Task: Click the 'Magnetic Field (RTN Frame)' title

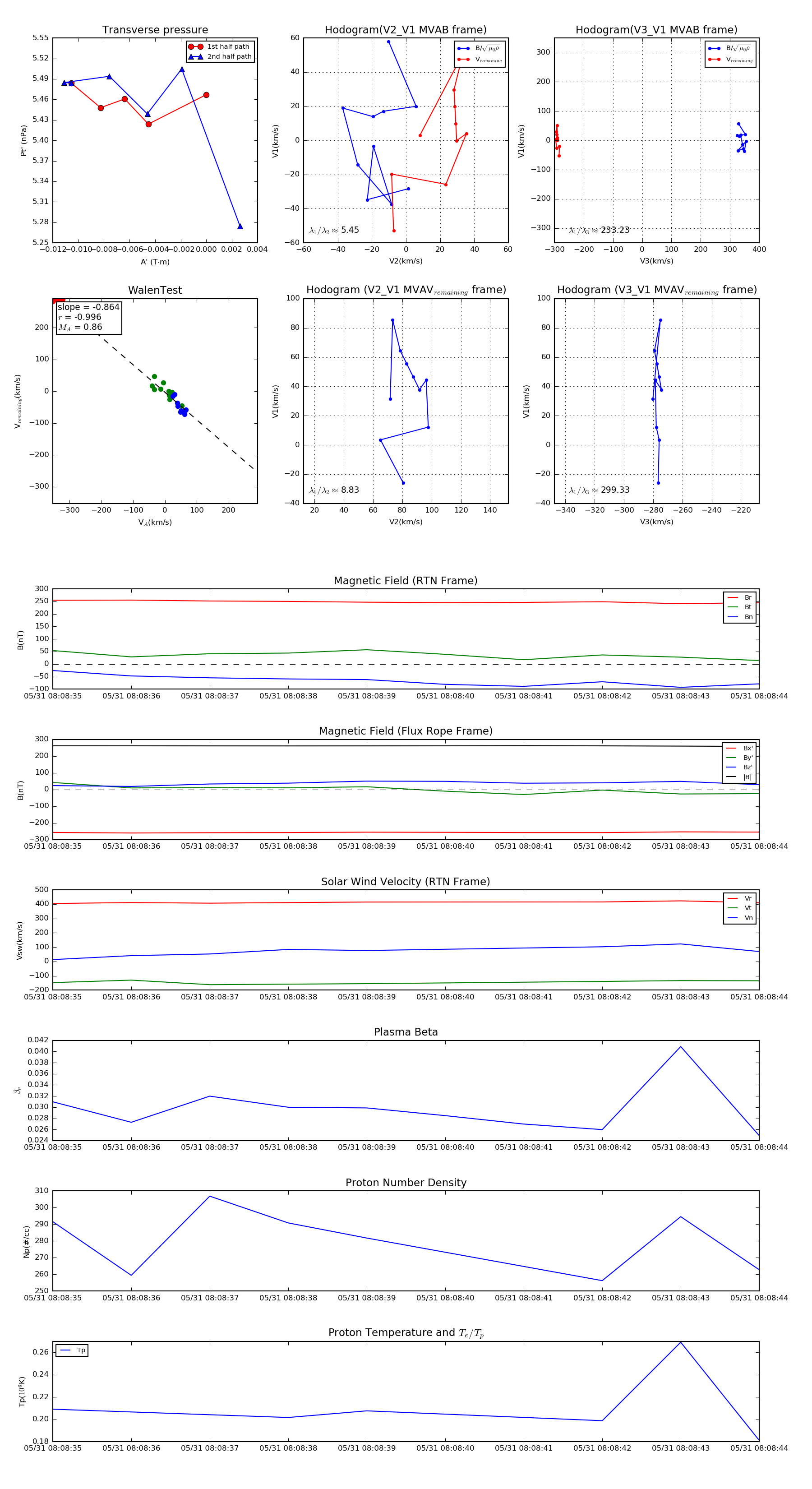Action: tap(406, 581)
